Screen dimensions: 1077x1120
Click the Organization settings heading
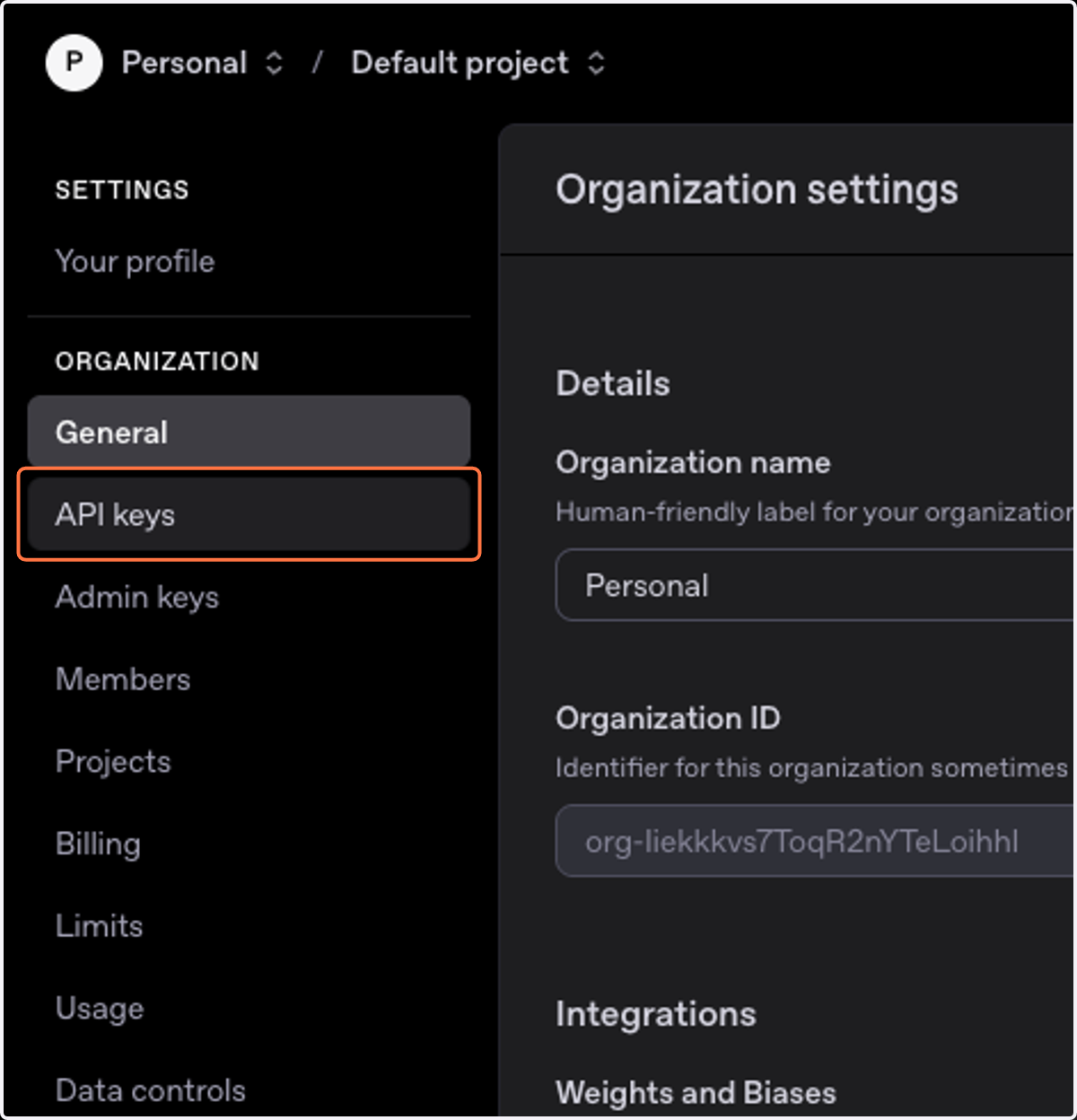pos(757,189)
